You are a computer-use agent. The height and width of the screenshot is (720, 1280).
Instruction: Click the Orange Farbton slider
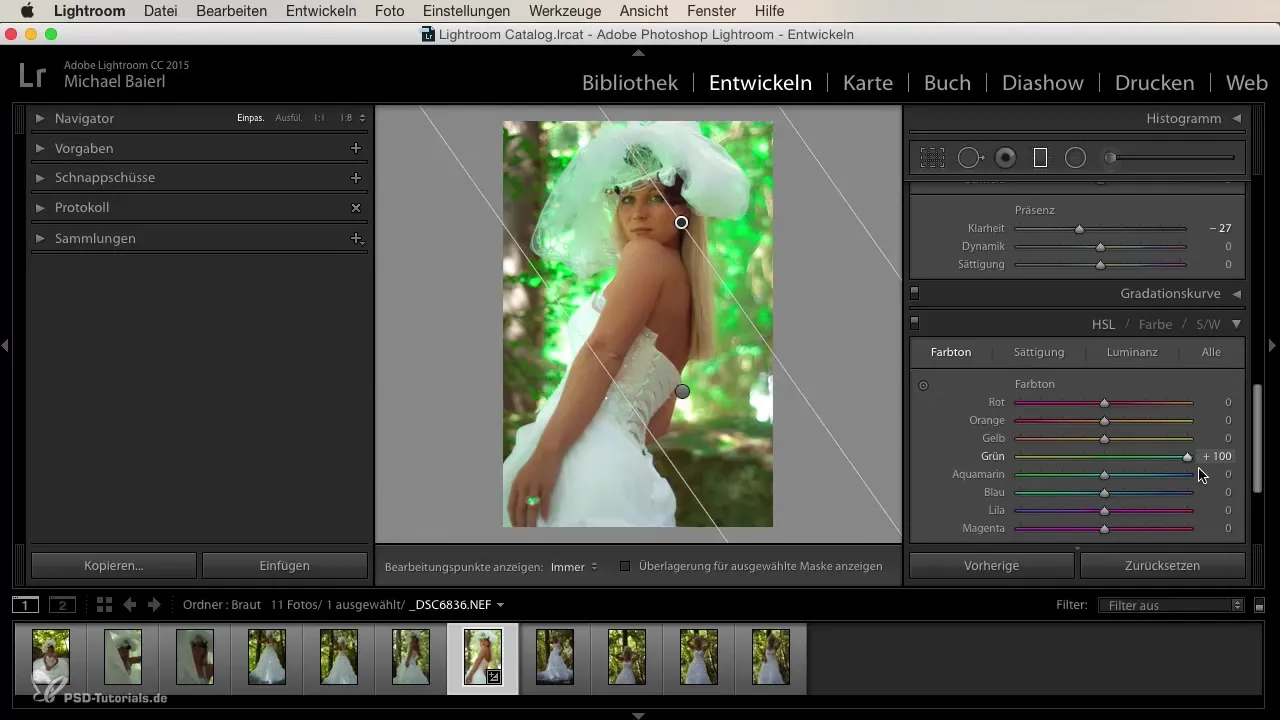(x=1104, y=421)
